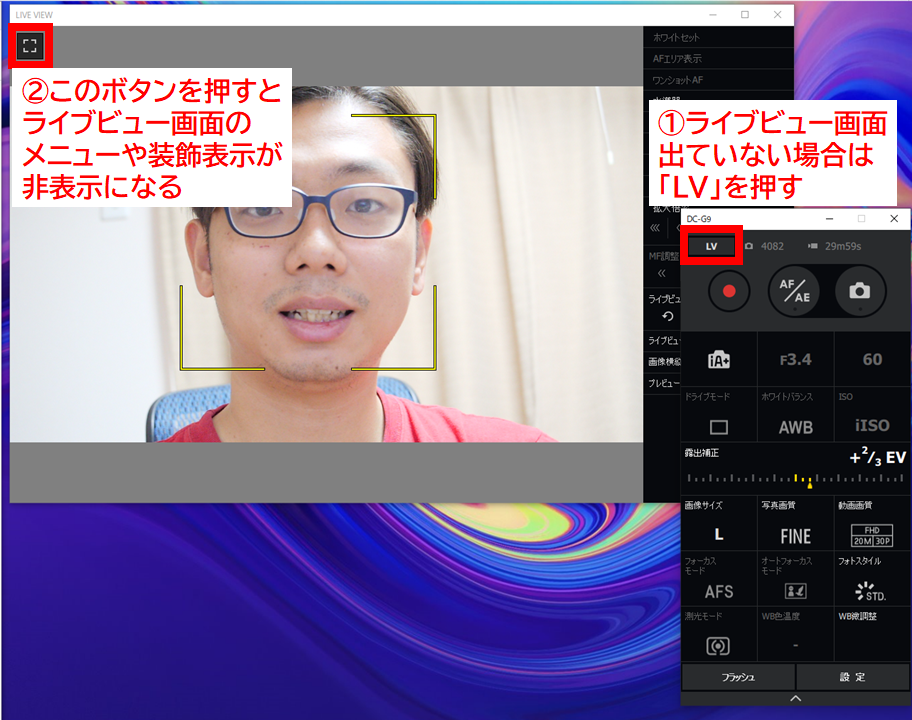Screen dimensions: 912x720
Task: Maximize the LIVE VIEW window
Action: point(745,15)
